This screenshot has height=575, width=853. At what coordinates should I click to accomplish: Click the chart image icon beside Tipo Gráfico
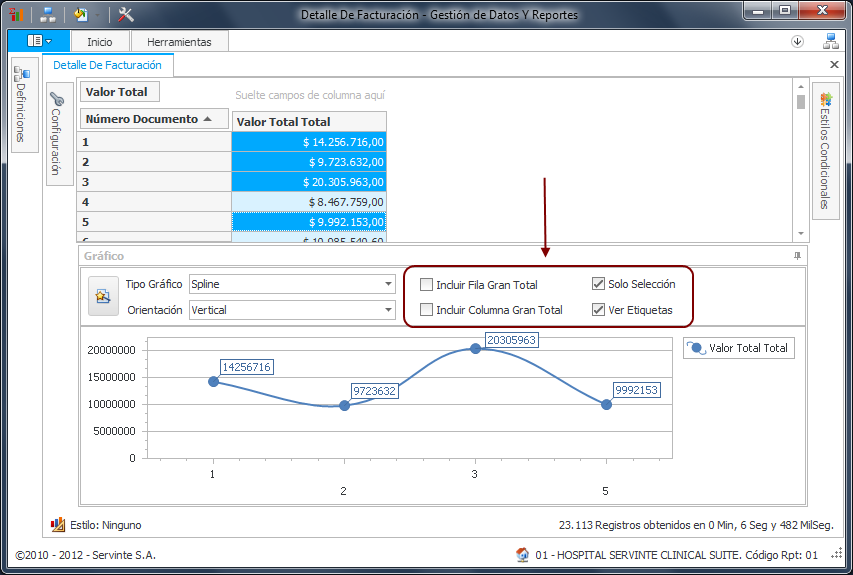point(102,296)
